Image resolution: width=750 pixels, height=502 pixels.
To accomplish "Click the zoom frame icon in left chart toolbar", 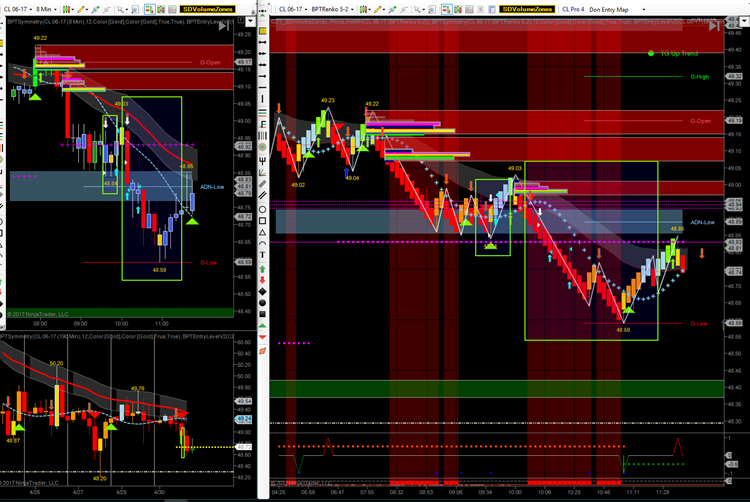I will tap(135, 9).
